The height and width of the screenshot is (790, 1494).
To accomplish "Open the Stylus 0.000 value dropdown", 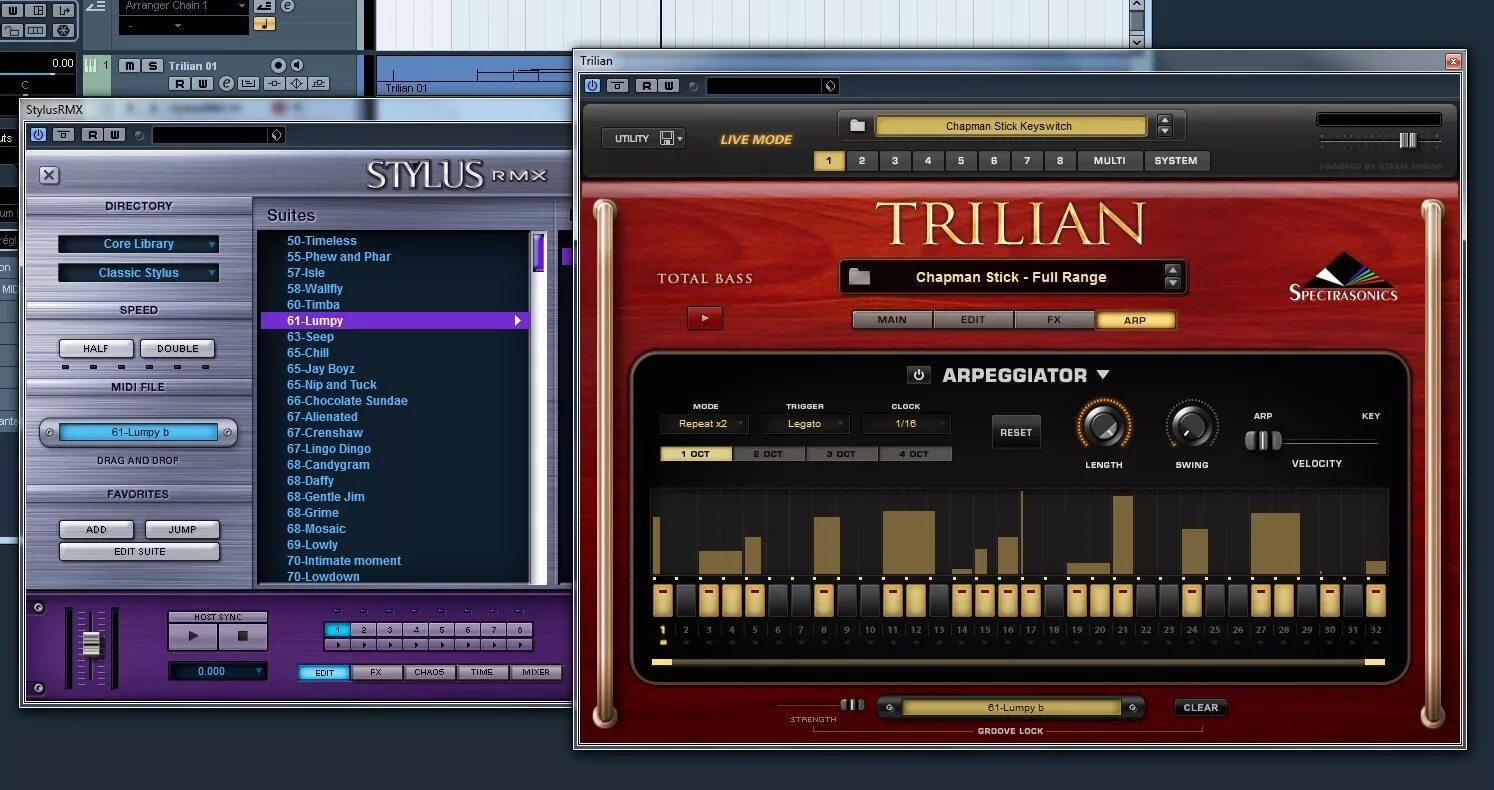I will click(218, 671).
